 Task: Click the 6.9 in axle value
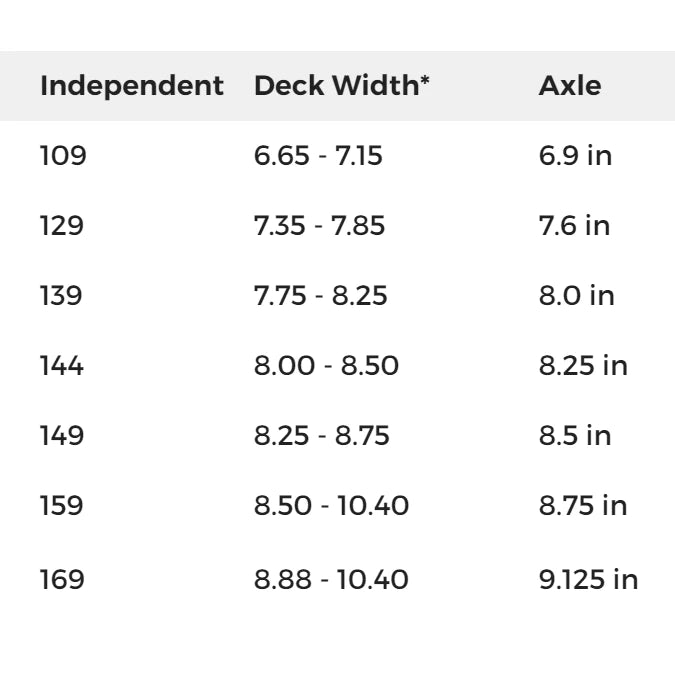coord(575,156)
